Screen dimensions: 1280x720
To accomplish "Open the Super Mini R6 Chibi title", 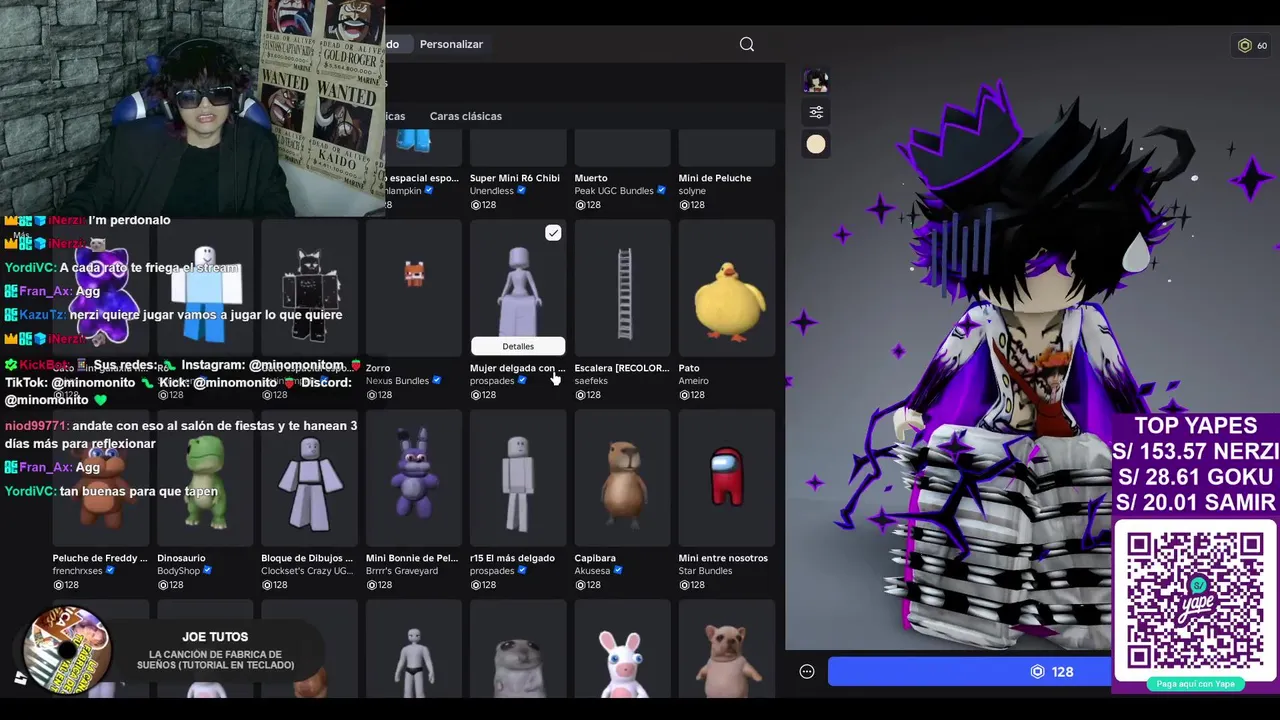I will [x=515, y=178].
